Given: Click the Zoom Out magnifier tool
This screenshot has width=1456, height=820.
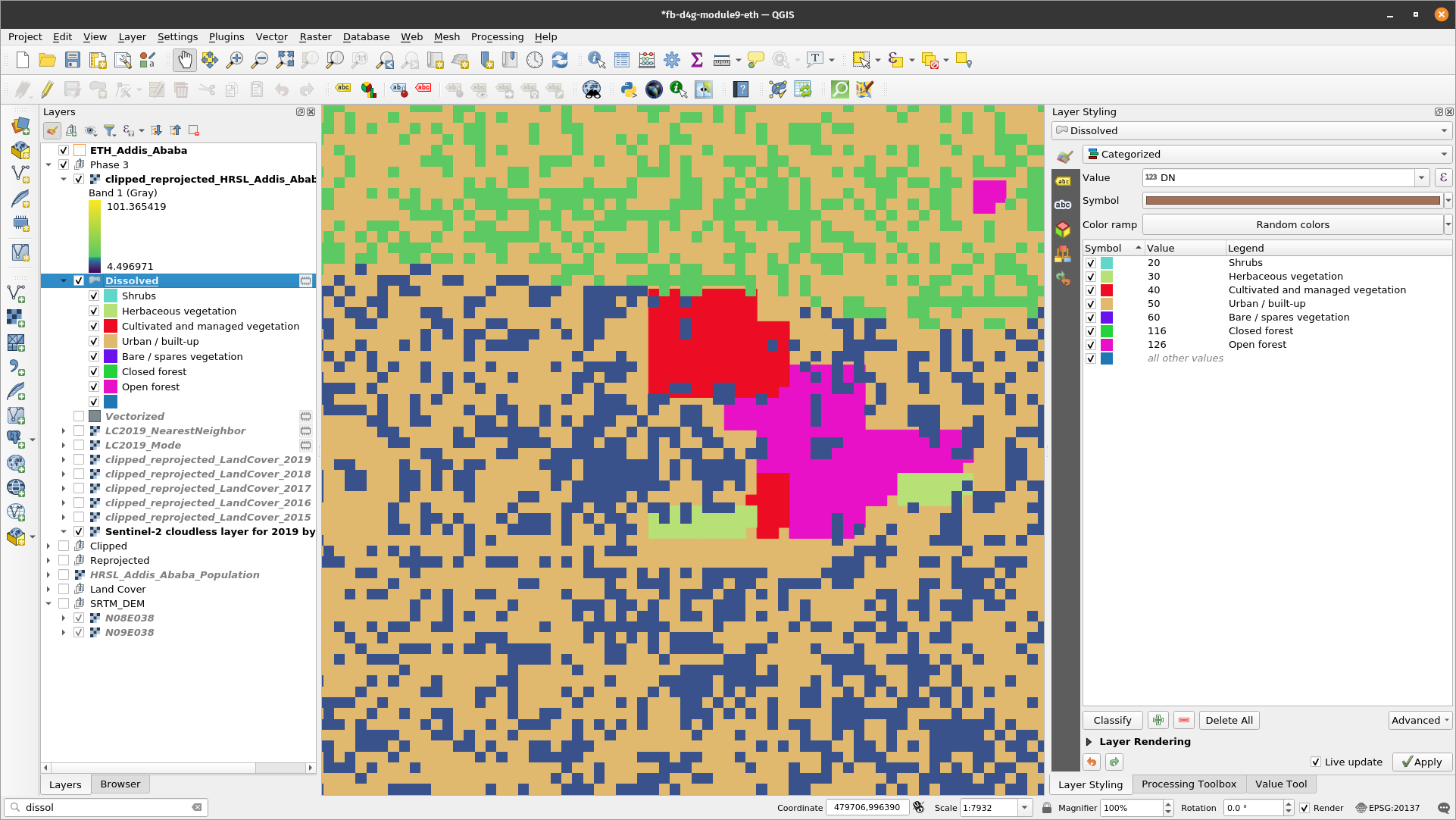Looking at the screenshot, I should pyautogui.click(x=260, y=60).
